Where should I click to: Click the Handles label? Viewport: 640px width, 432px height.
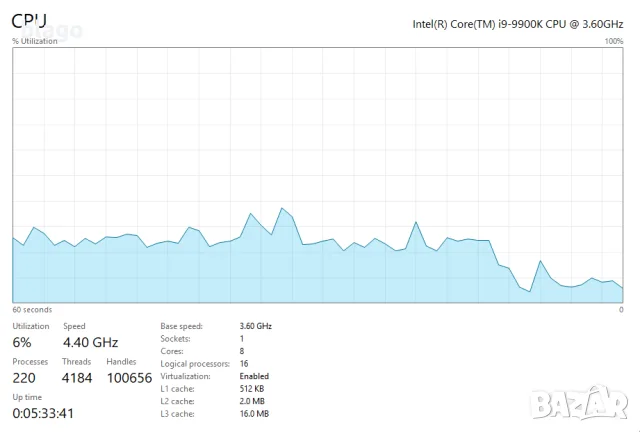[121, 361]
